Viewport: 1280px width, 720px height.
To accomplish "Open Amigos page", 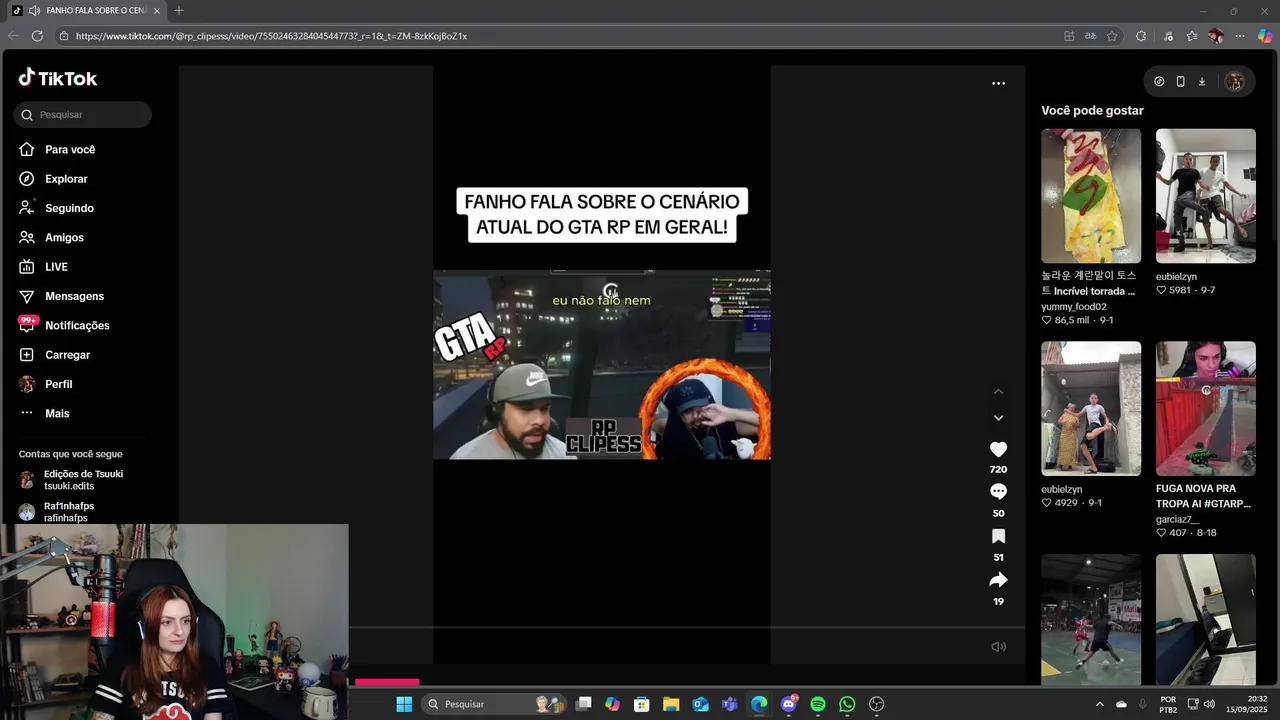I will [x=52, y=238].
